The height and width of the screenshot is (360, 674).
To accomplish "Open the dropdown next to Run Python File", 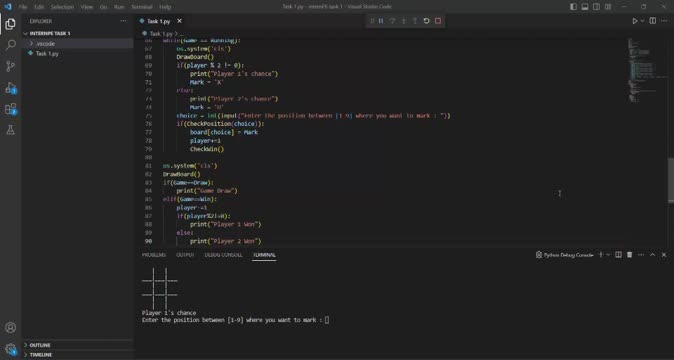I will (643, 21).
